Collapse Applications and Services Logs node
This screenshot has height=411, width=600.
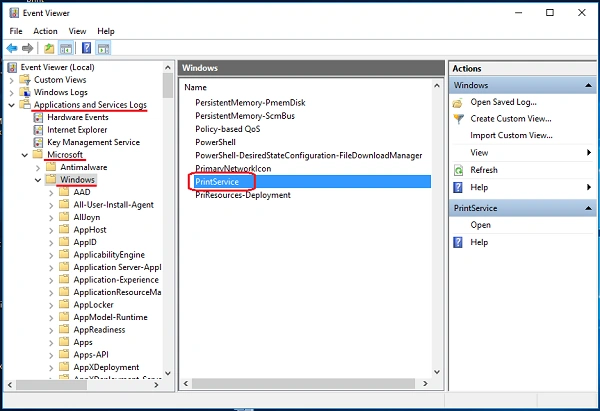click(x=11, y=105)
